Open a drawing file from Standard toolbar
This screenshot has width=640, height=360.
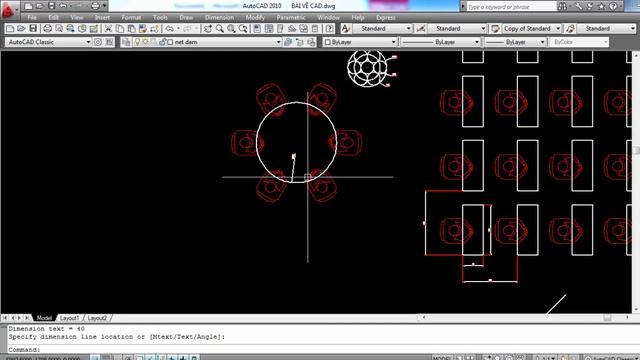21,29
